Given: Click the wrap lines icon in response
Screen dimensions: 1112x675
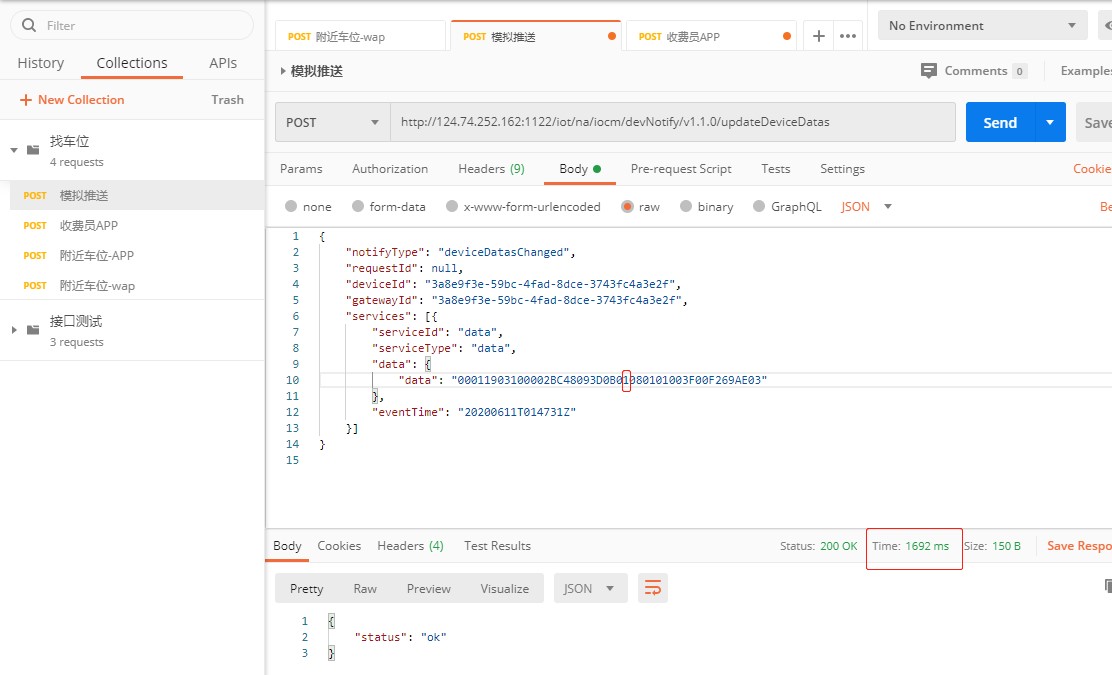Looking at the screenshot, I should [652, 588].
